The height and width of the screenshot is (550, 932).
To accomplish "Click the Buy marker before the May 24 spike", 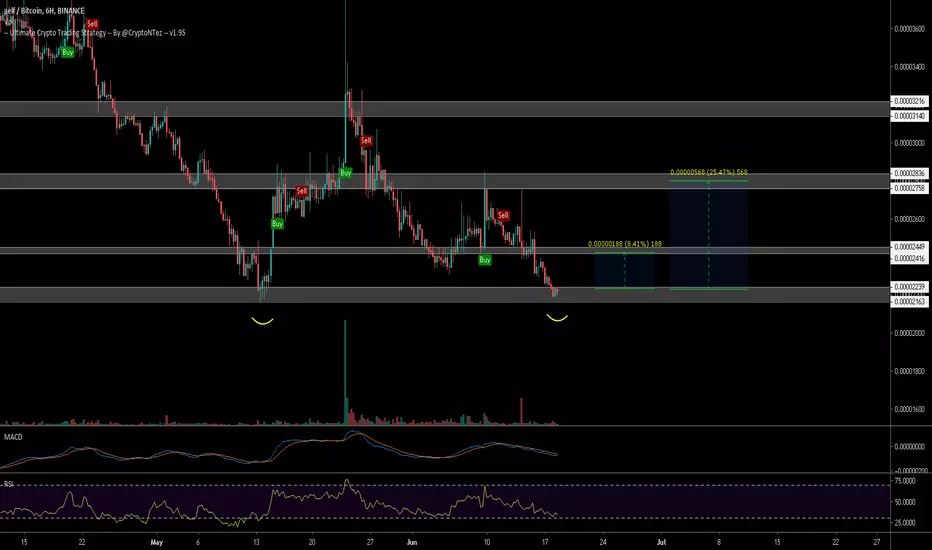I will click(345, 173).
